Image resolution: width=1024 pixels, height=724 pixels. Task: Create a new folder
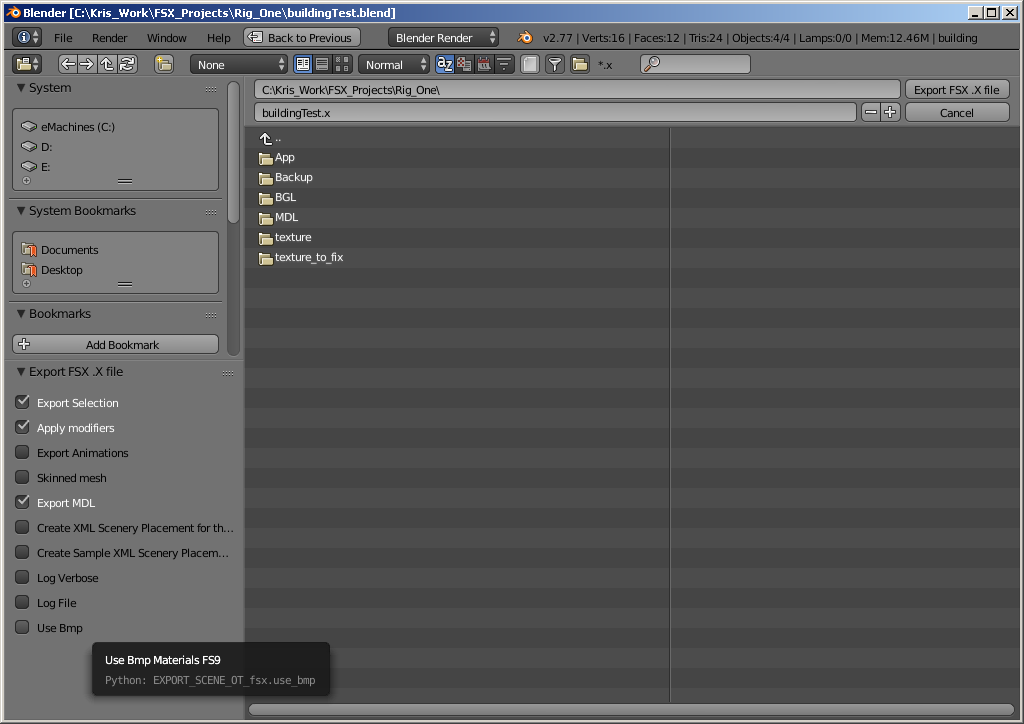pos(164,64)
